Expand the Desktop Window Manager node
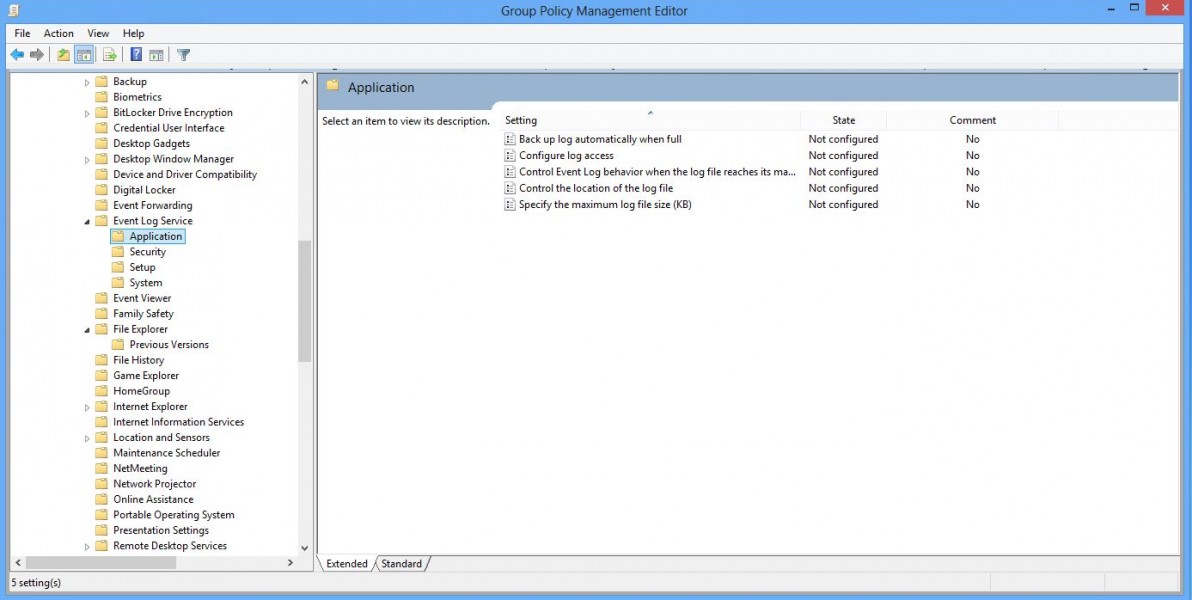Viewport: 1192px width, 600px height. pyautogui.click(x=87, y=160)
